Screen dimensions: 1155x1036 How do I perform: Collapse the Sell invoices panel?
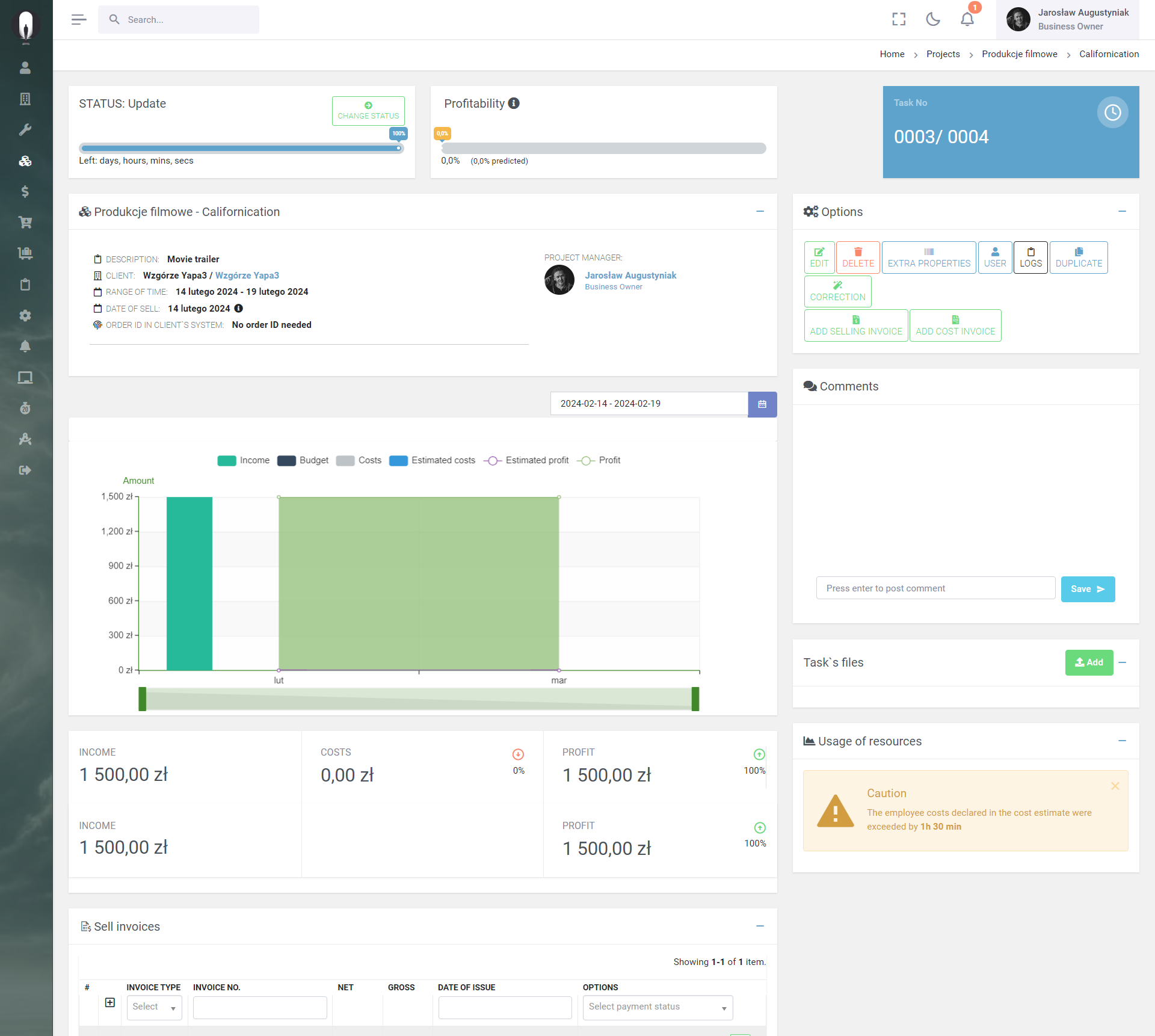(x=760, y=927)
